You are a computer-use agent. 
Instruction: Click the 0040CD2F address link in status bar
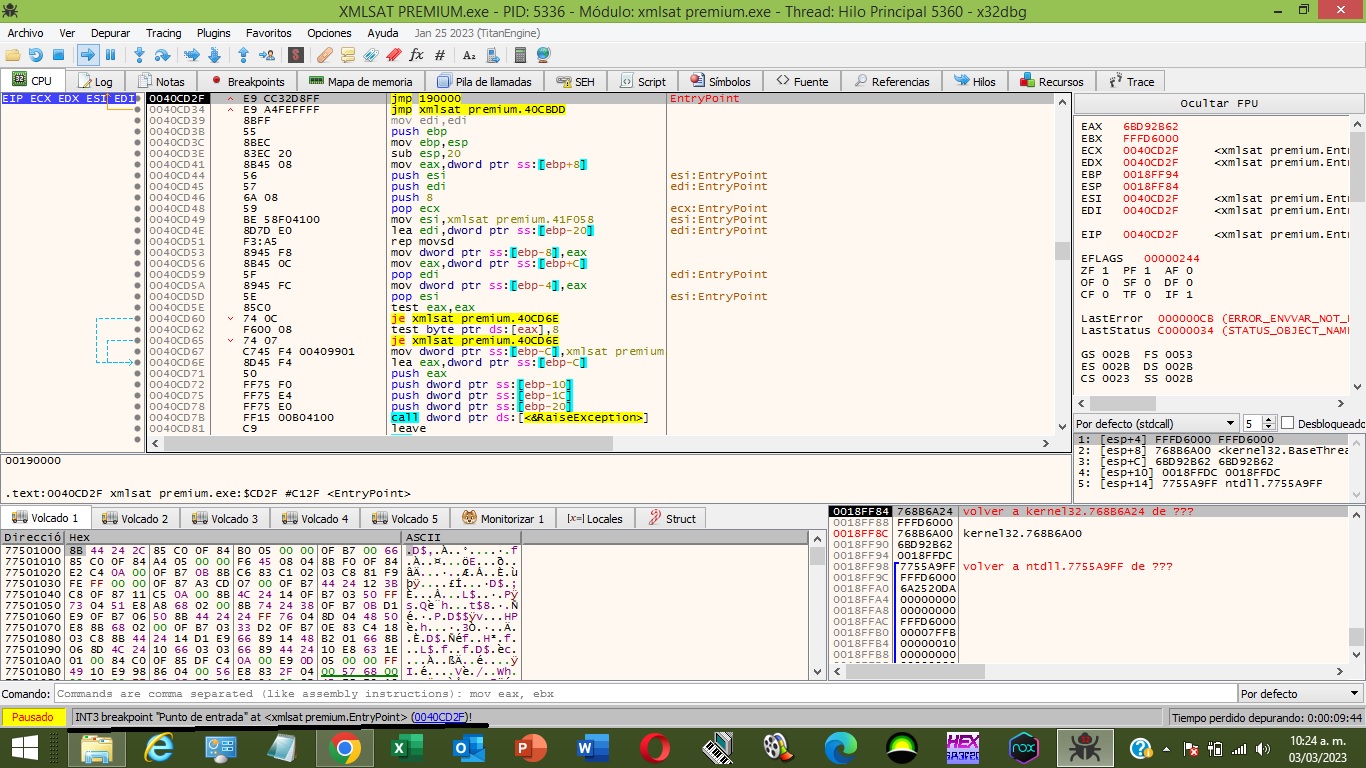tap(438, 717)
